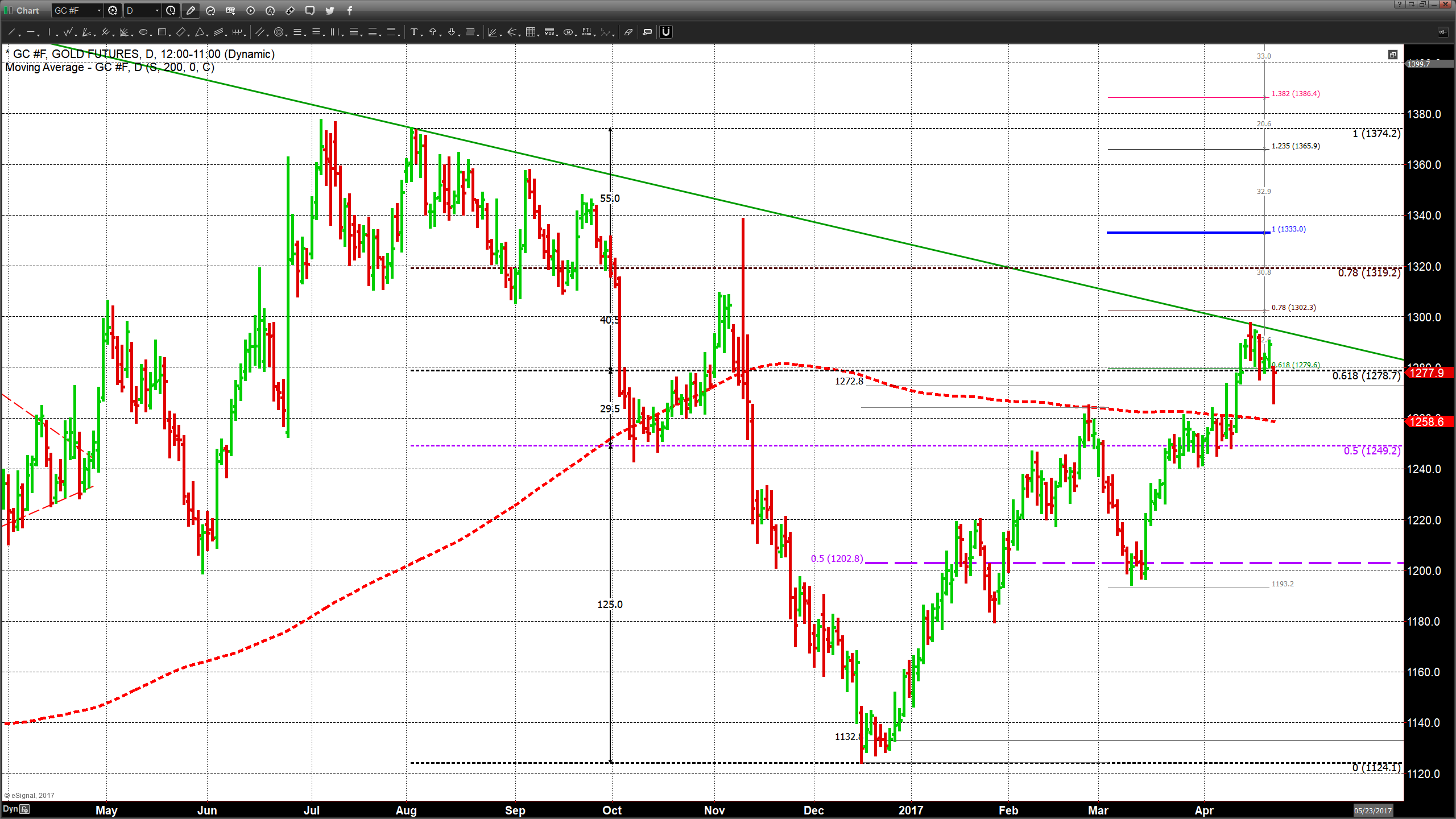Select the Fibonacci circles tool
1456x819 pixels.
[x=278, y=32]
